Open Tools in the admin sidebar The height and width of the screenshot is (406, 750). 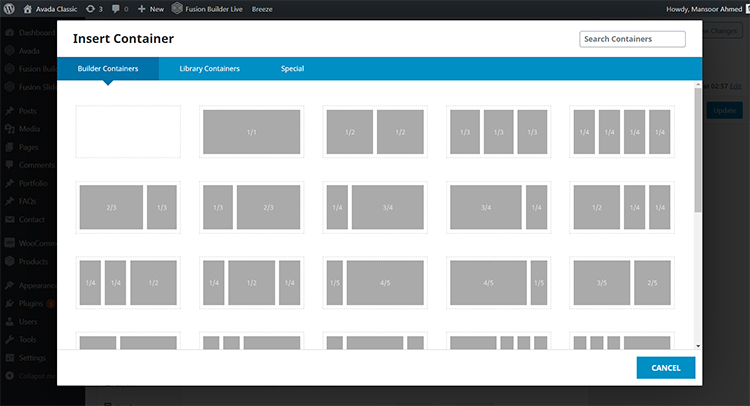pyautogui.click(x=22, y=340)
